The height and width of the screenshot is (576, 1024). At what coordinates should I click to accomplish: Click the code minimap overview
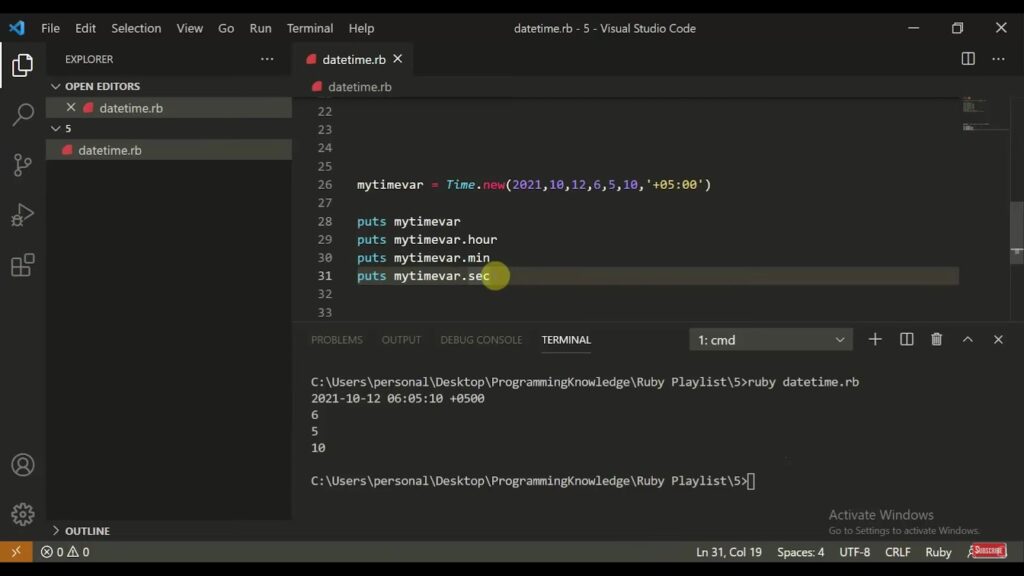(x=984, y=114)
